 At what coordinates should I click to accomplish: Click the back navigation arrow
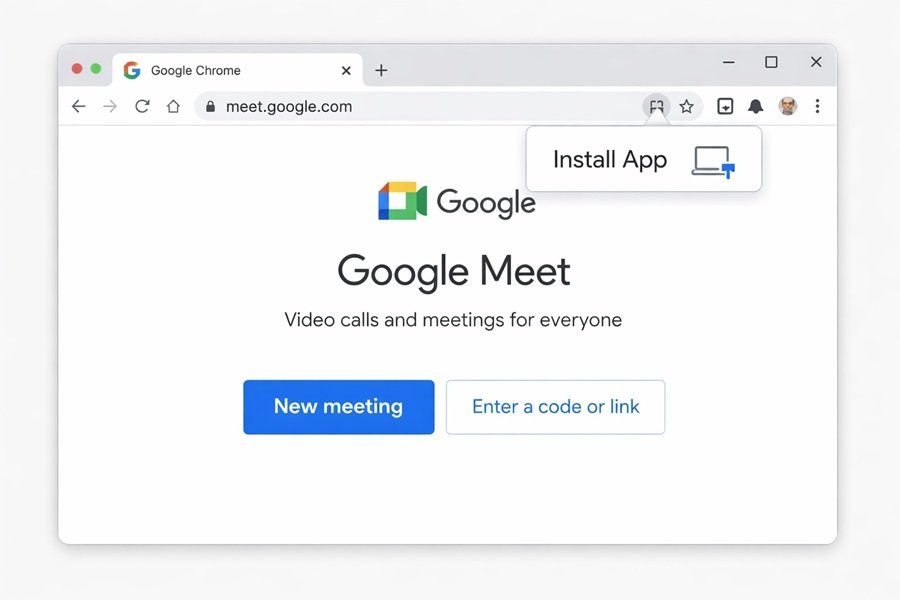tap(79, 106)
